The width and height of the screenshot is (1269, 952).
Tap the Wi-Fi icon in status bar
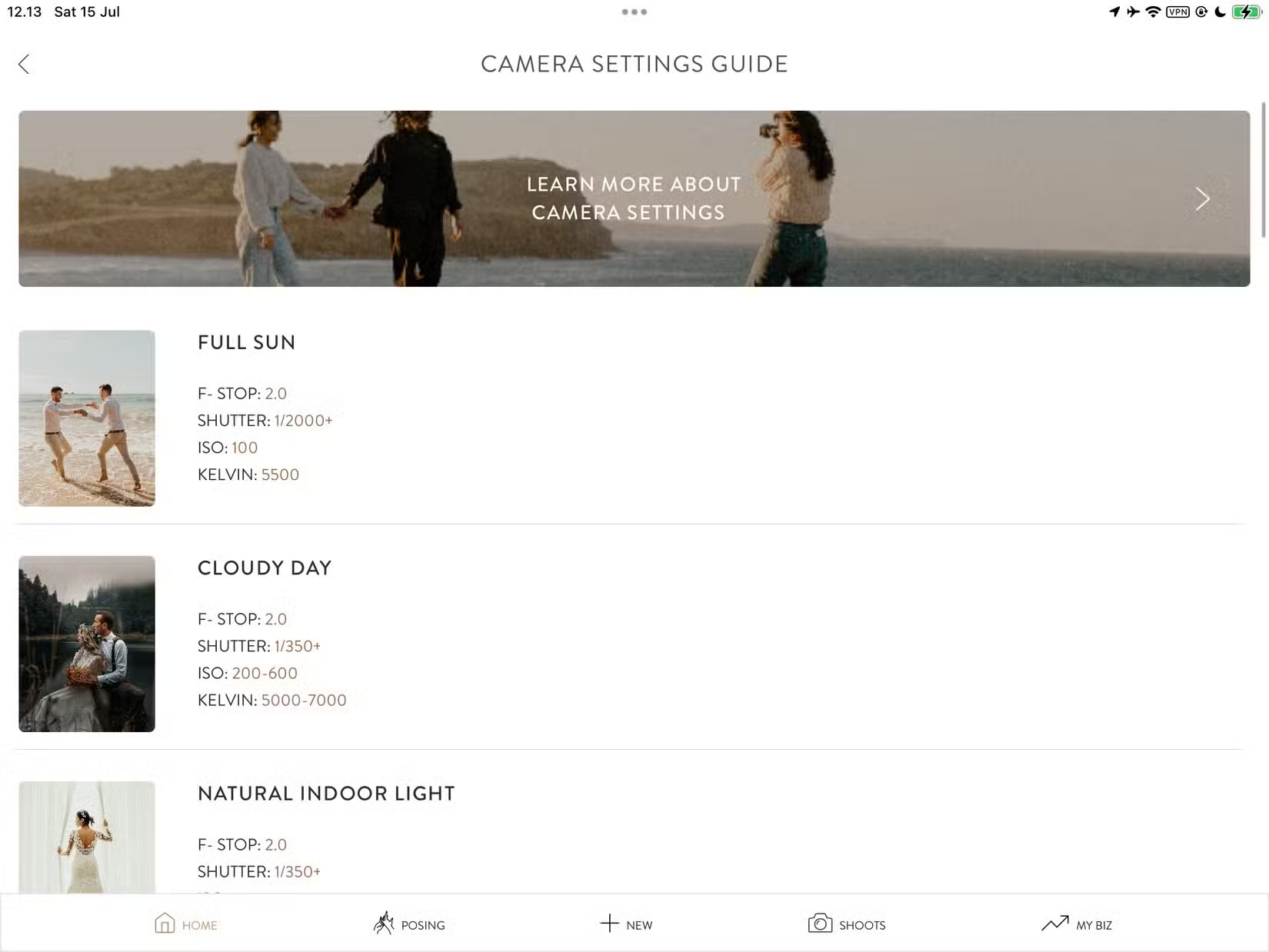click(1152, 12)
